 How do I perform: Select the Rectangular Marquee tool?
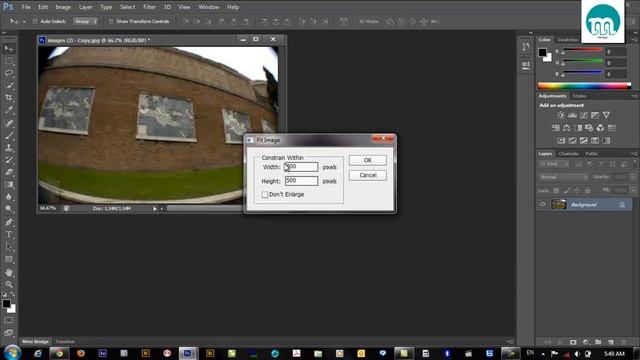[x=9, y=61]
